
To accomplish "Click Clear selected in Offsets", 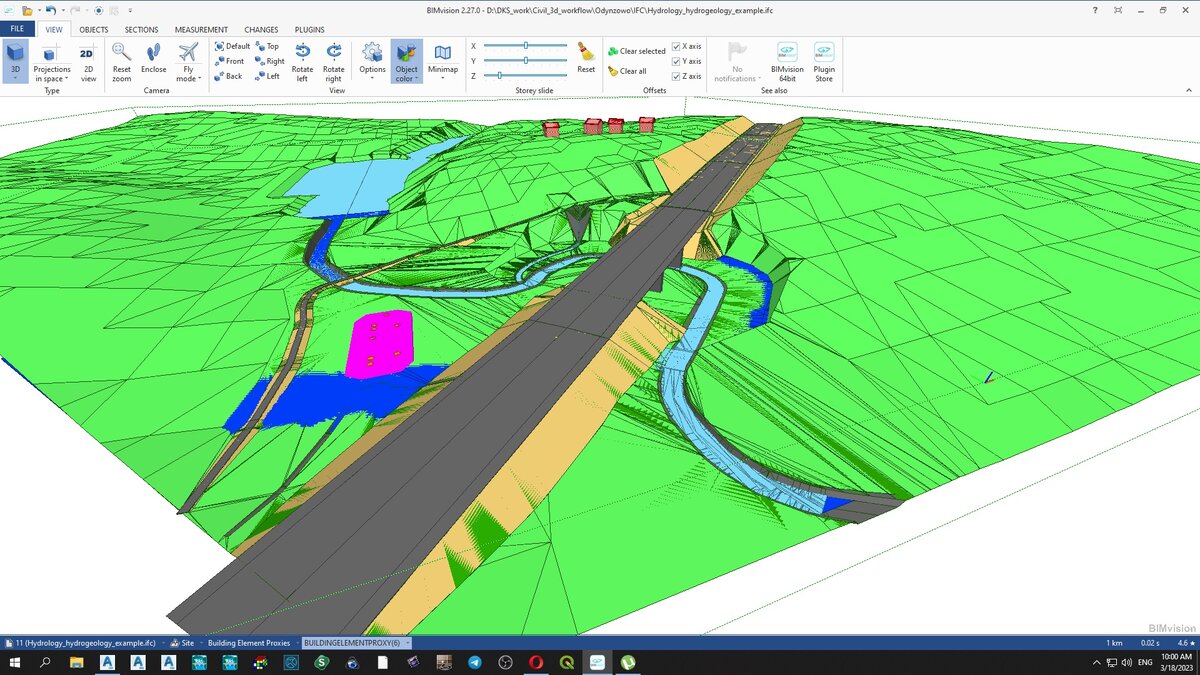I will (637, 51).
